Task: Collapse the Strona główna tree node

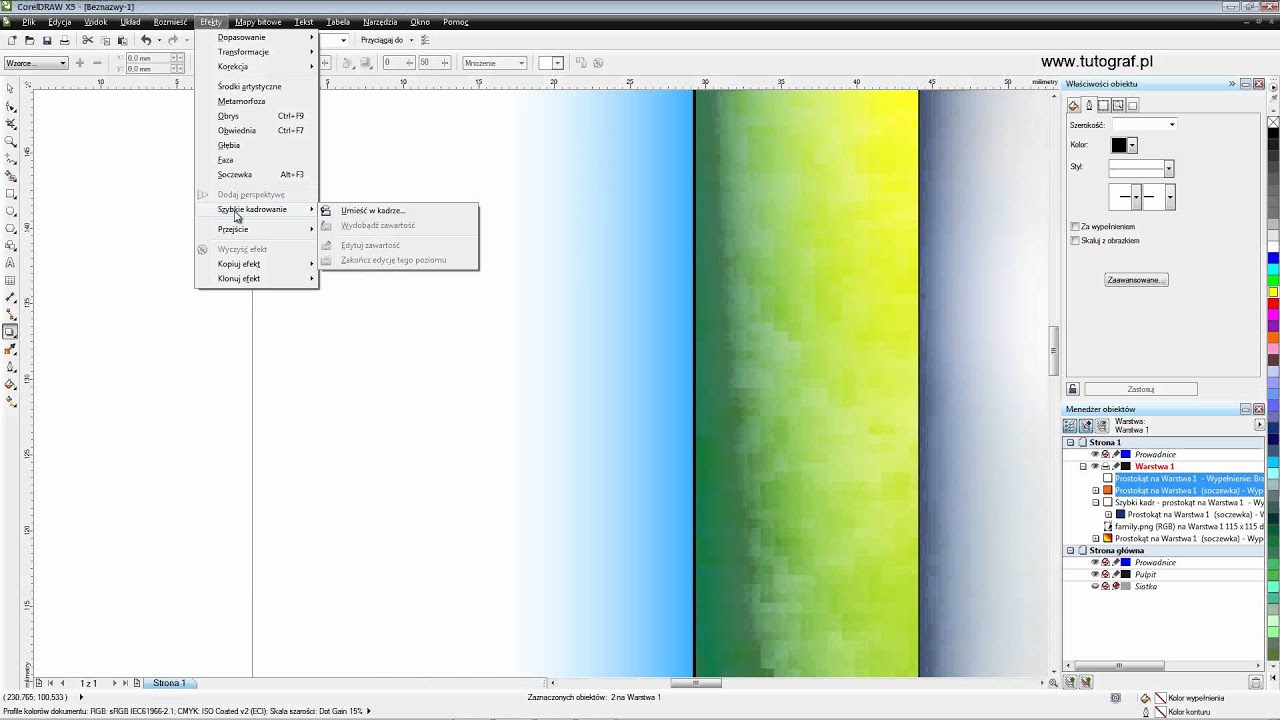Action: click(x=1070, y=551)
